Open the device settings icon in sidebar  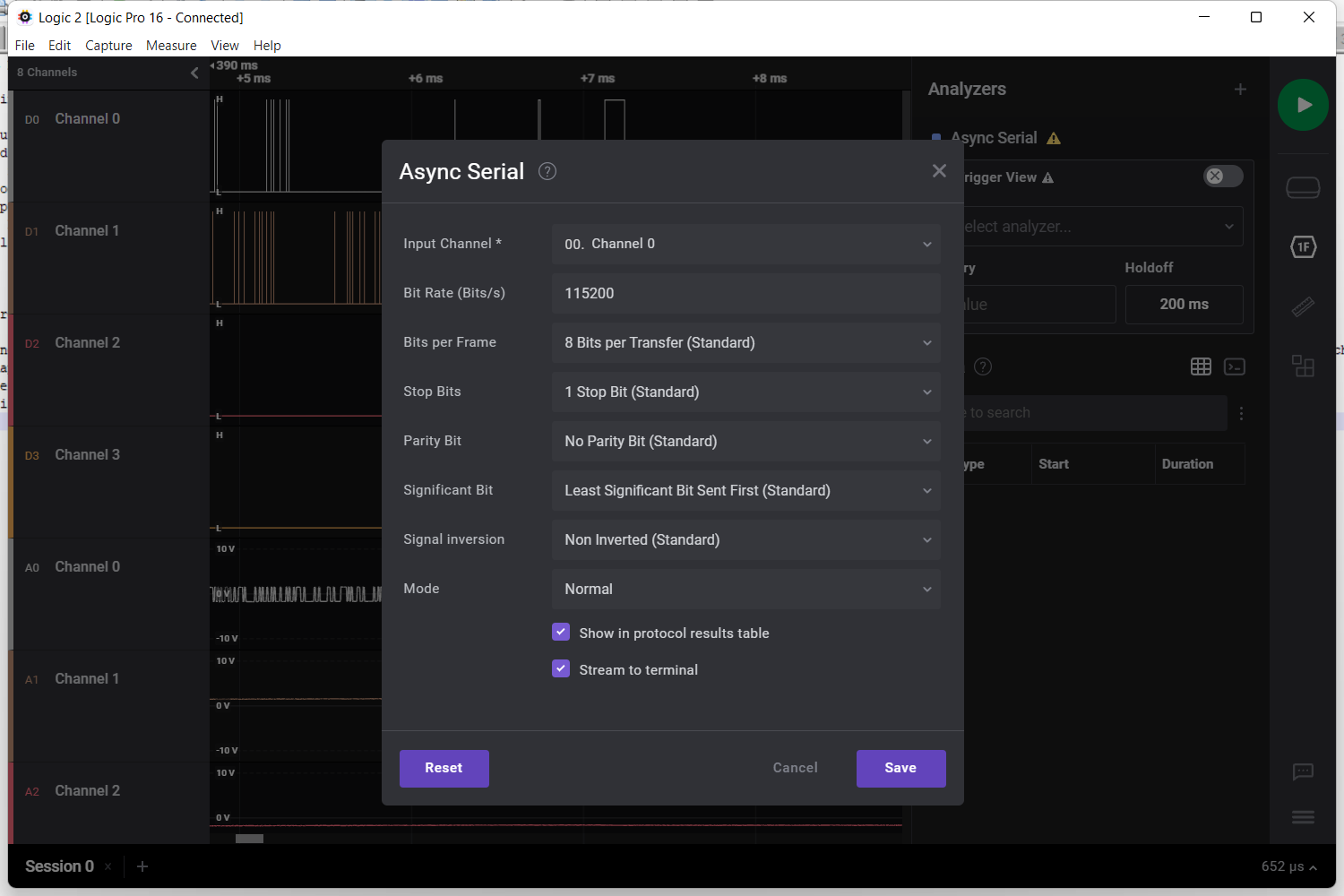coord(1303,188)
